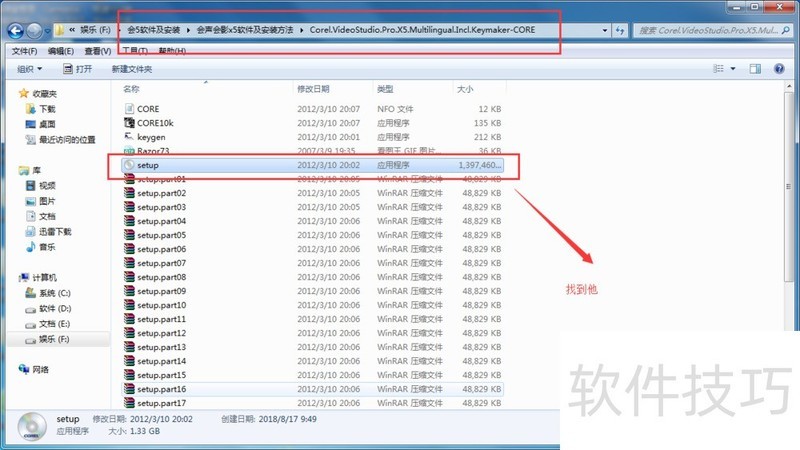800x450 pixels.
Task: Click the change view icon
Action: 718,68
